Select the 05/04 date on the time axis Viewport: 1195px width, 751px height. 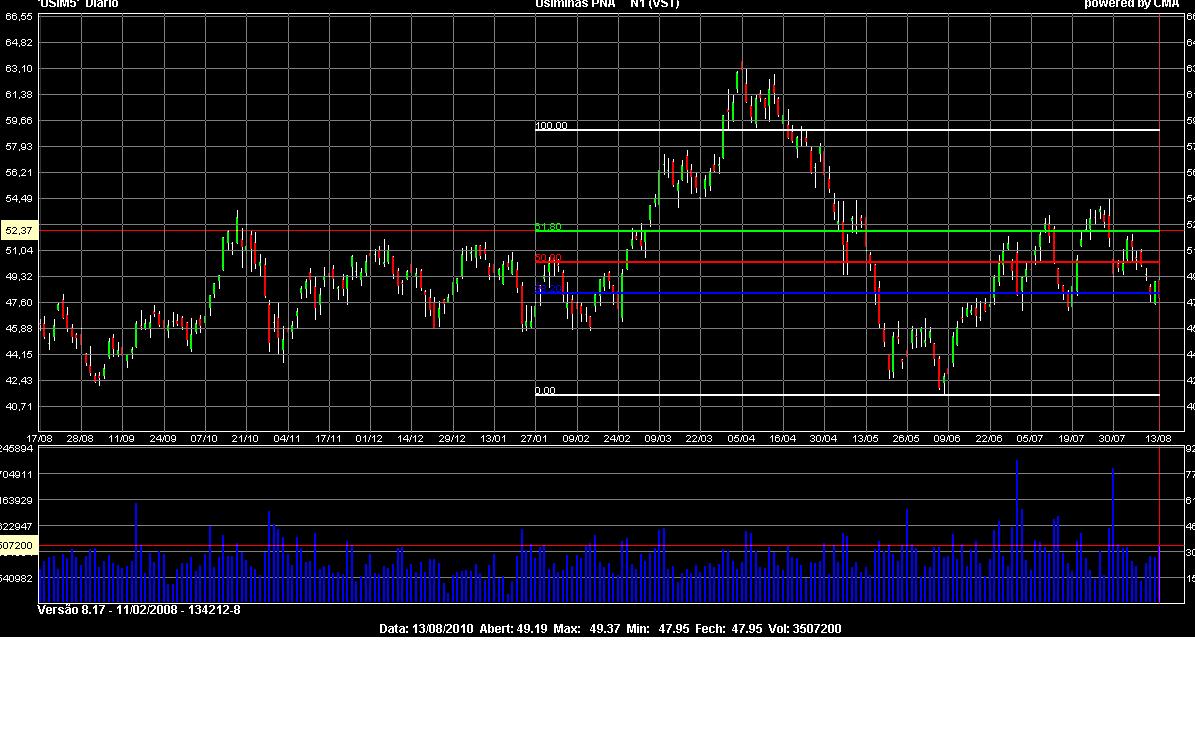(x=741, y=438)
